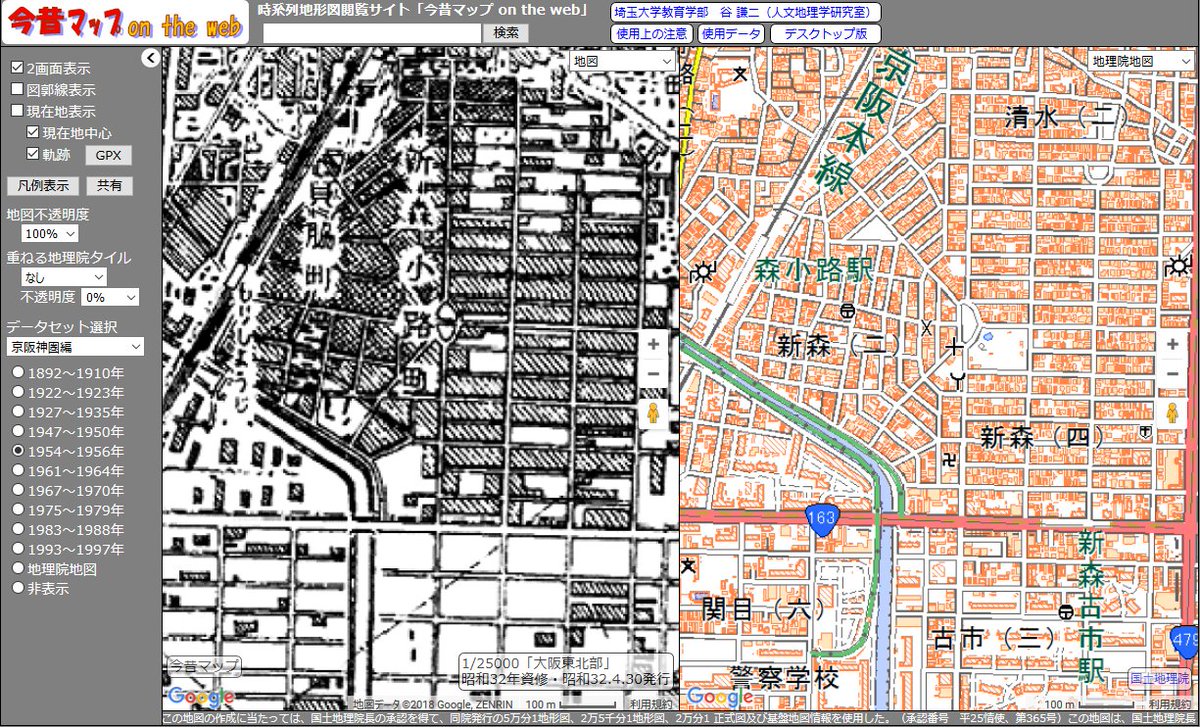Toggle the 軌跡 checkbox
This screenshot has height=727, width=1200.
point(33,154)
